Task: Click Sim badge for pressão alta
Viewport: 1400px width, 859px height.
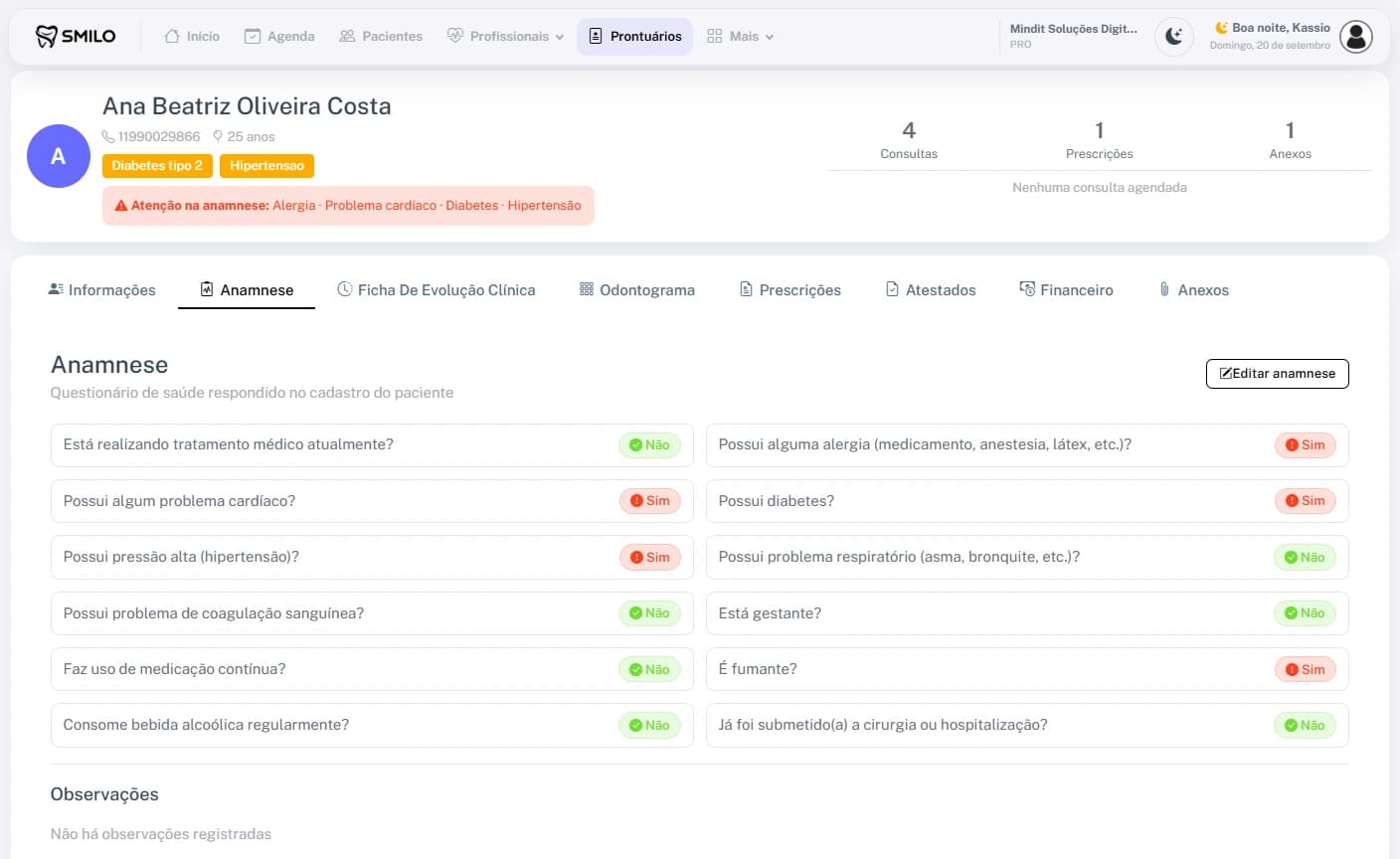Action: (x=649, y=558)
